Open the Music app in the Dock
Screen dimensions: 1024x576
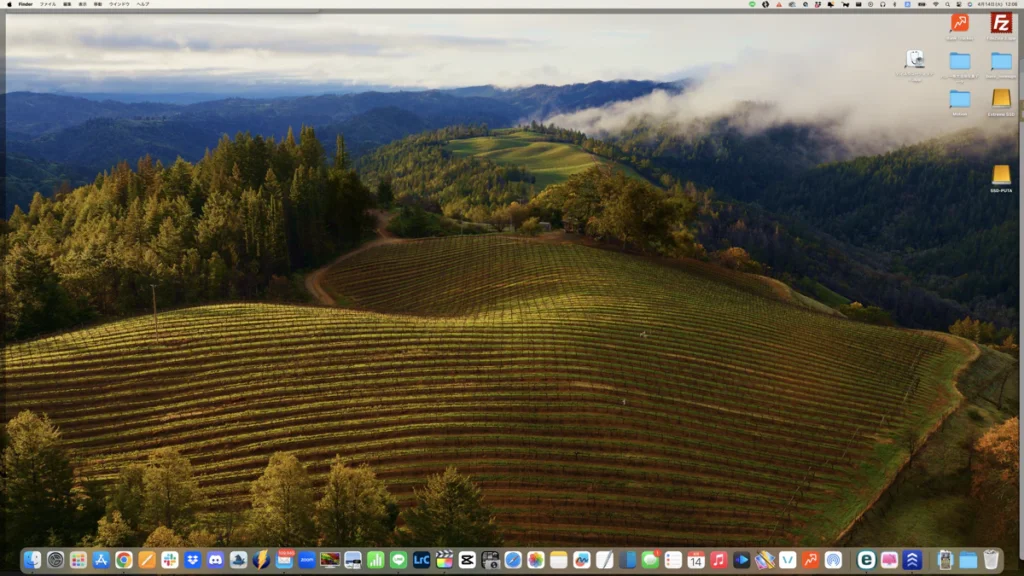click(x=718, y=560)
